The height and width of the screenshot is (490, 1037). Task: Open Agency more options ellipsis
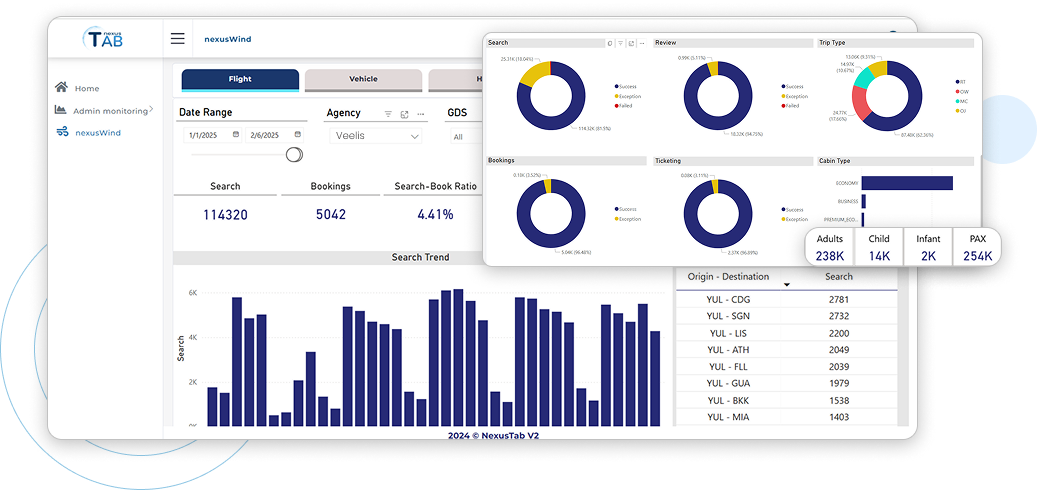420,114
